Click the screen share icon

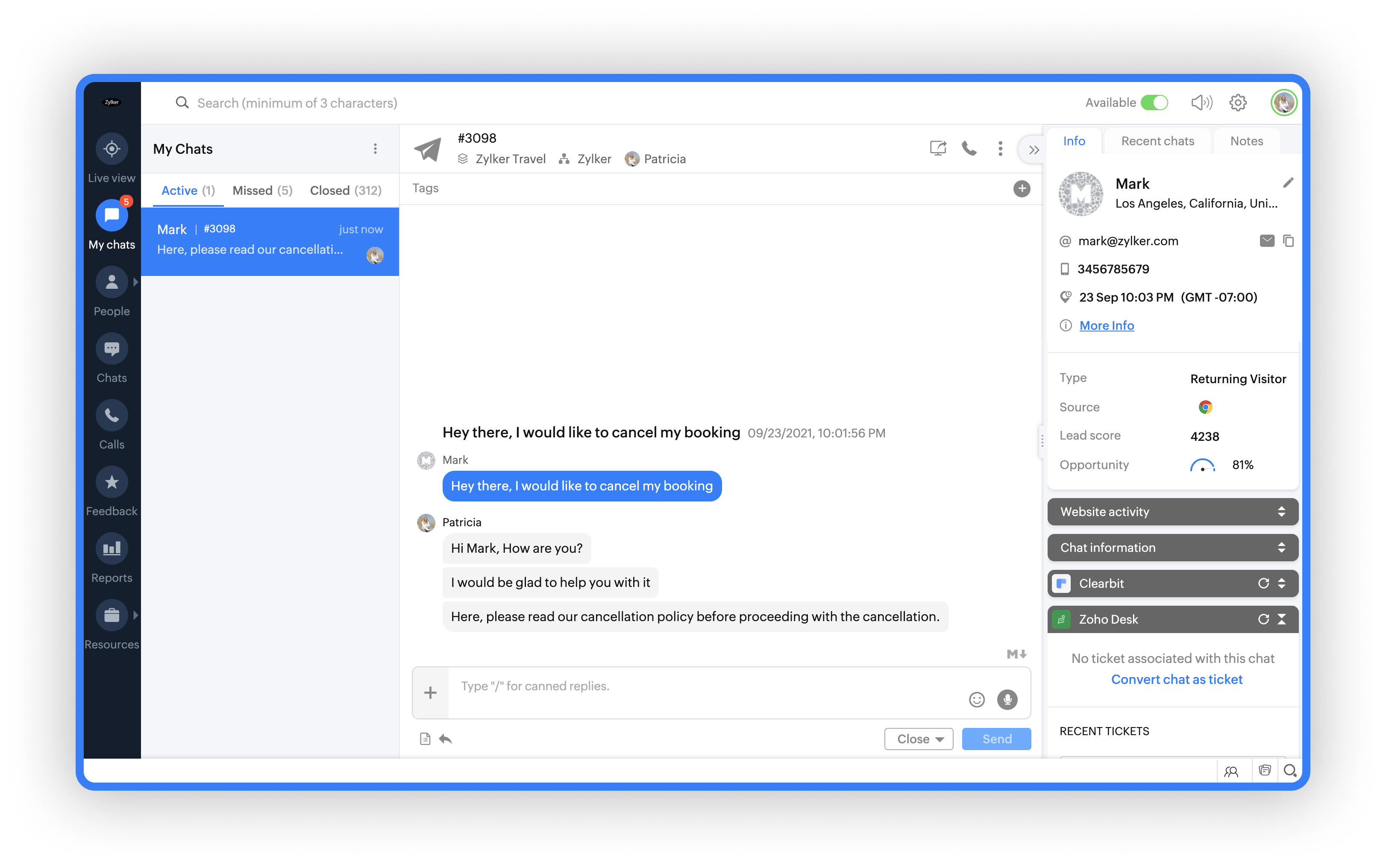pyautogui.click(x=937, y=149)
